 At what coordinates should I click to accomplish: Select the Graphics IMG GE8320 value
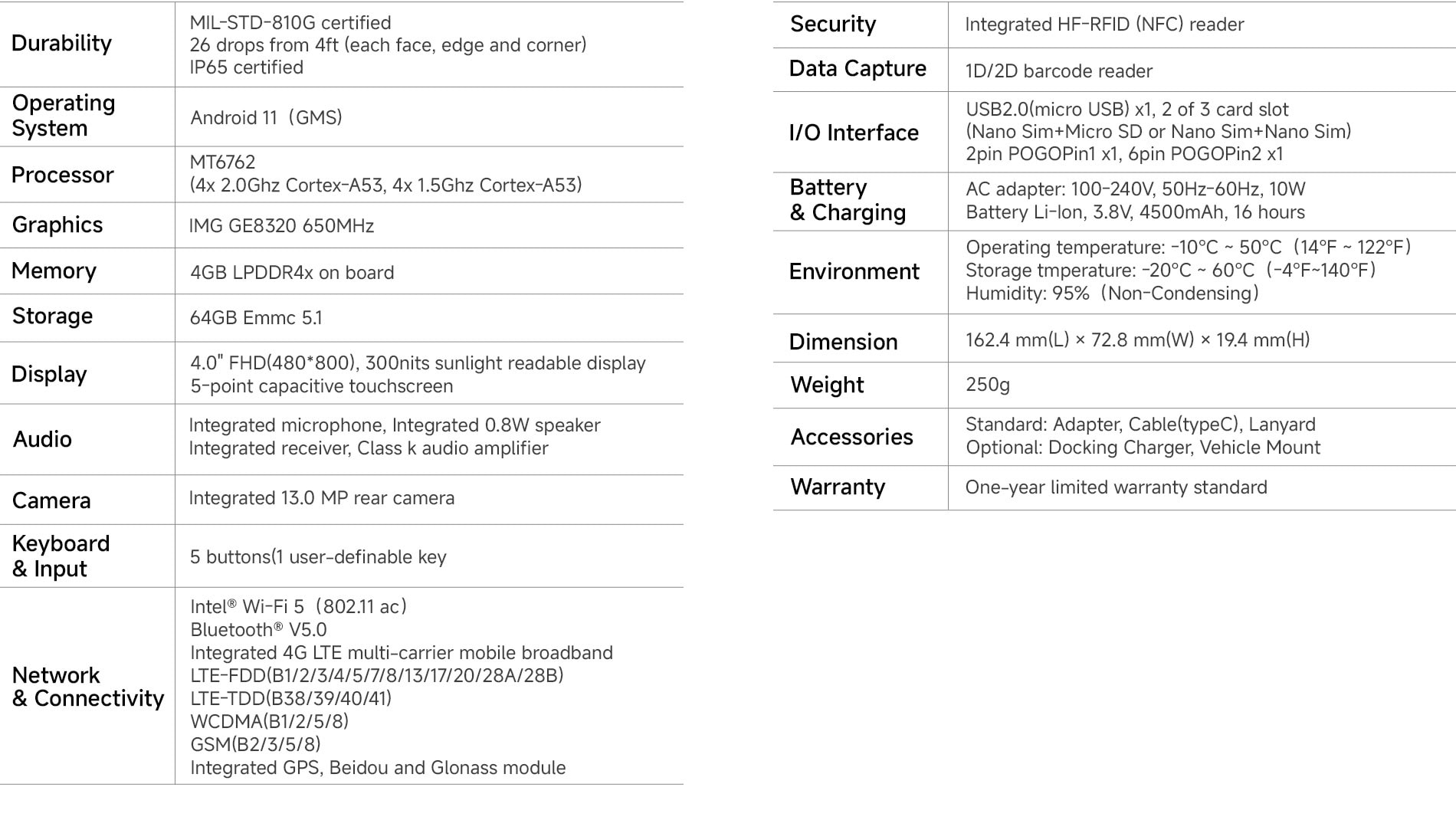click(281, 226)
